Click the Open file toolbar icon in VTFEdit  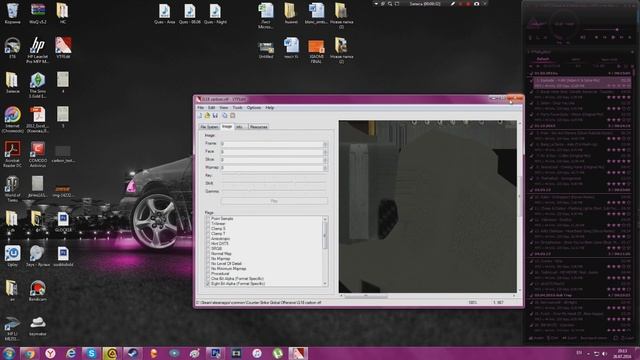point(207,116)
